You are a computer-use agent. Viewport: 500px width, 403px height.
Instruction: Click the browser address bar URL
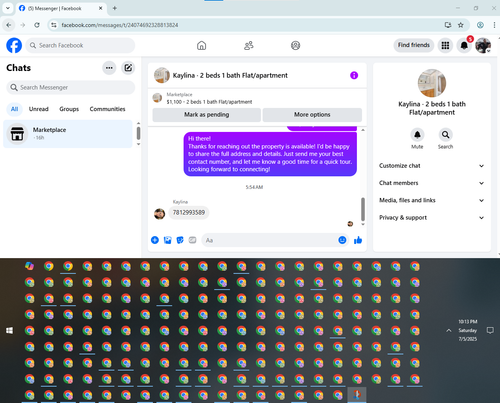pos(120,25)
